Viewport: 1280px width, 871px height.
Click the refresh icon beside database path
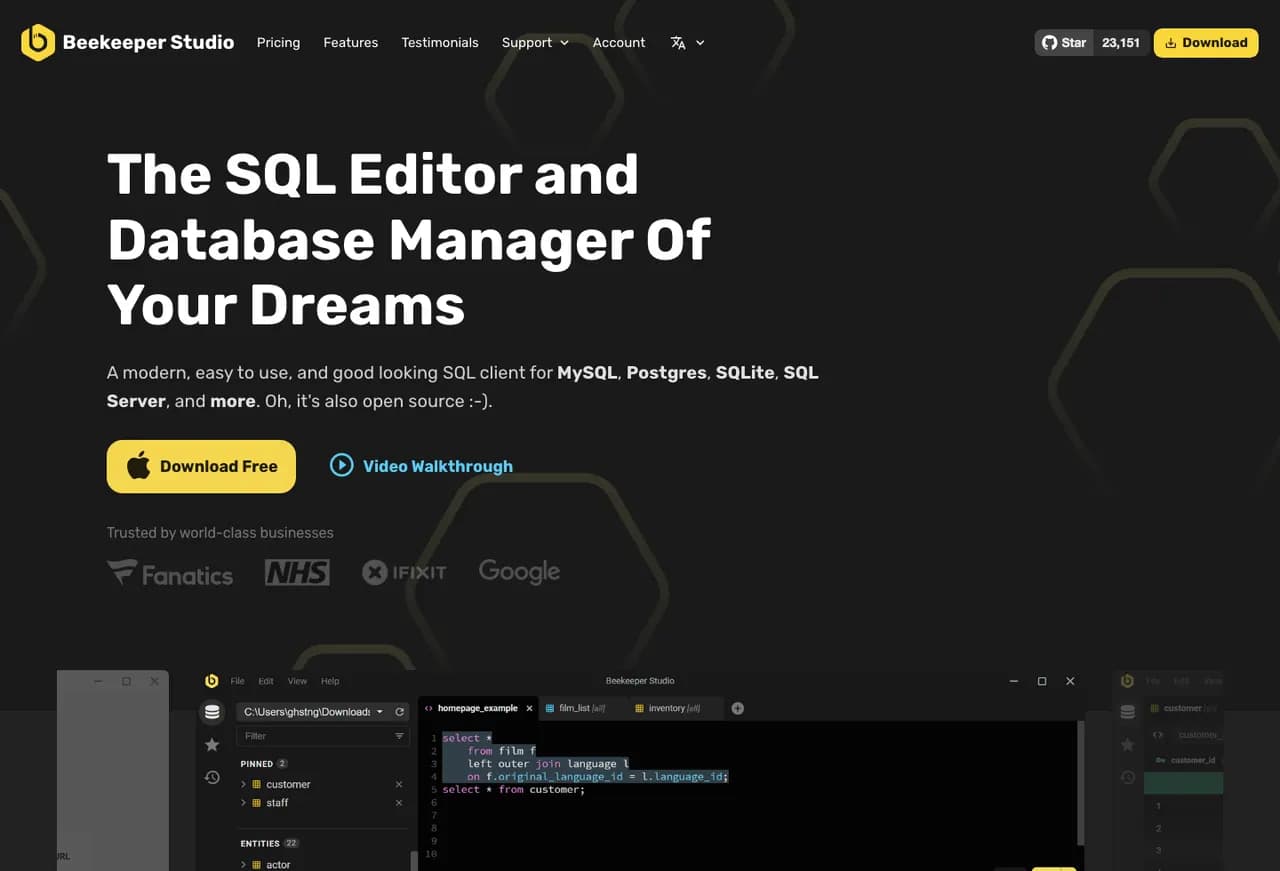[x=400, y=712]
